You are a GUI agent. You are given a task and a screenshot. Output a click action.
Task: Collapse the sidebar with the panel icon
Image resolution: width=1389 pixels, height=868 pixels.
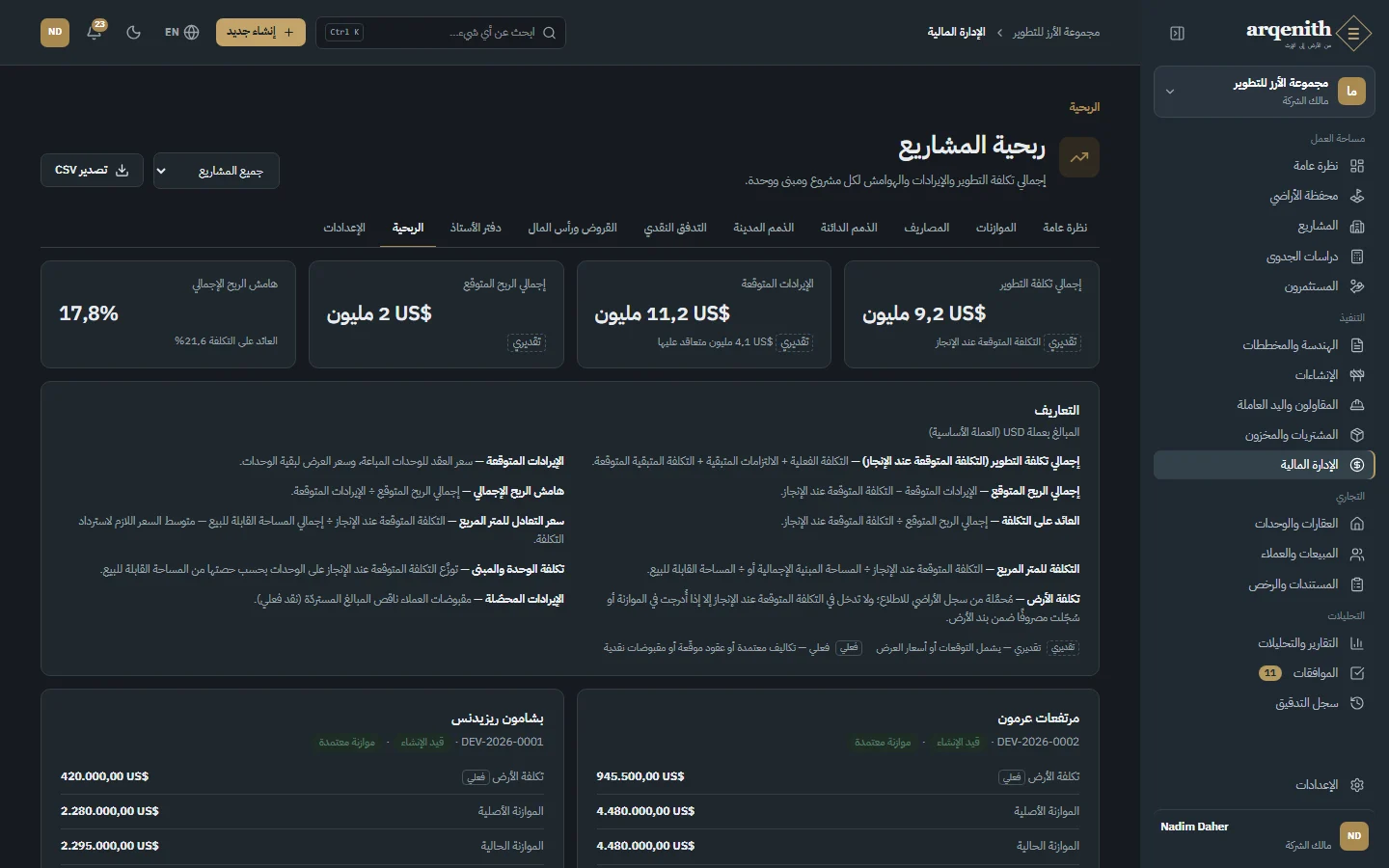pos(1177,33)
